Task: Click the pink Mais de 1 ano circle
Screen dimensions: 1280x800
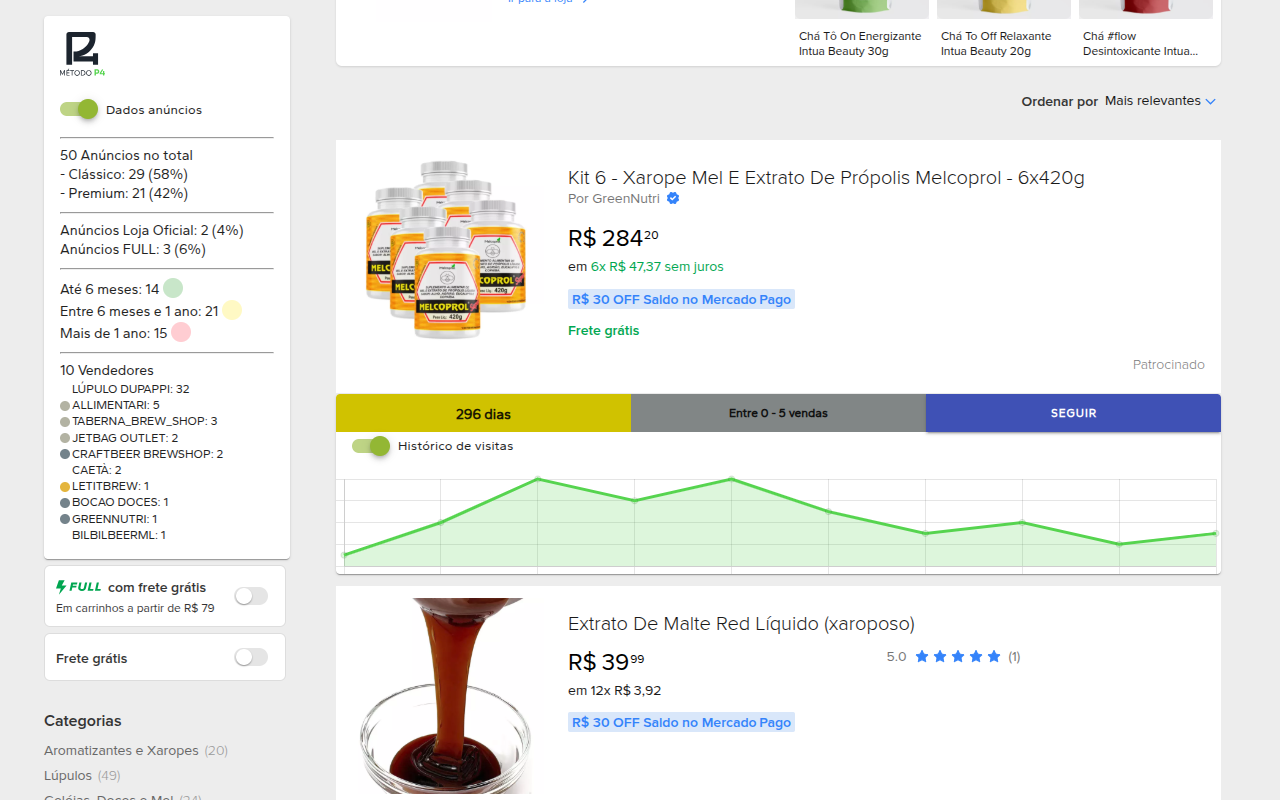Action: [x=181, y=332]
